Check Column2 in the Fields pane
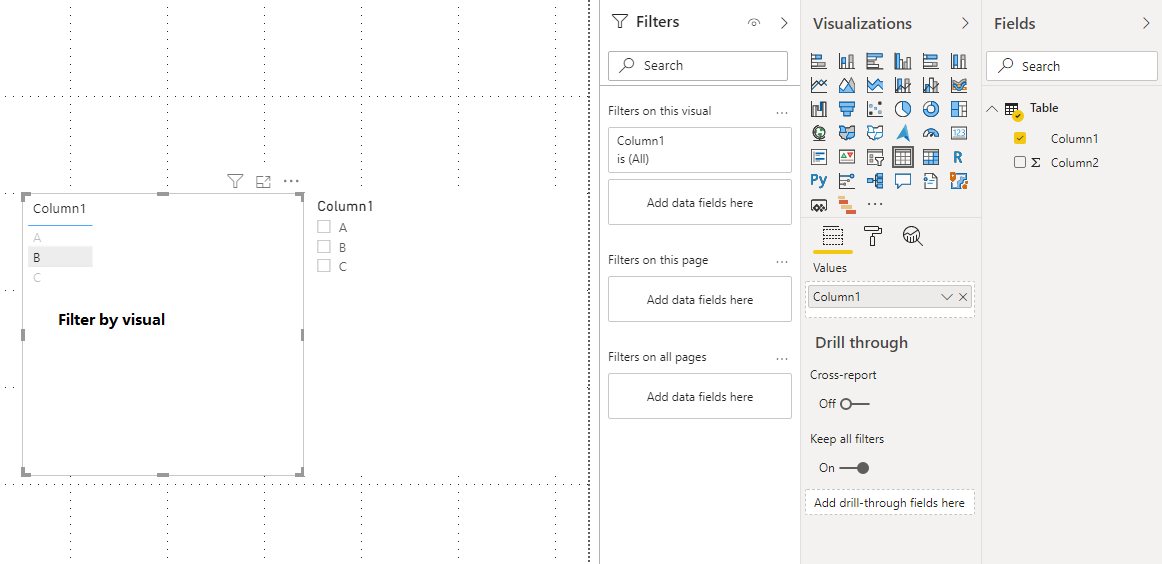 tap(1020, 162)
